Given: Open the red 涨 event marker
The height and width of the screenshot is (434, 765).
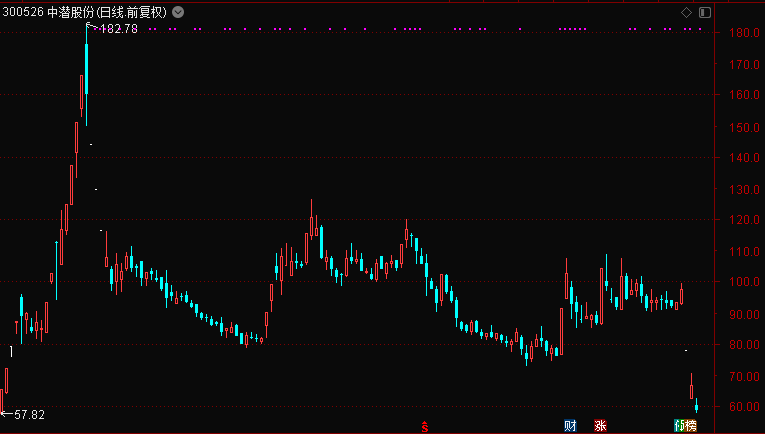Looking at the screenshot, I should pos(600,426).
